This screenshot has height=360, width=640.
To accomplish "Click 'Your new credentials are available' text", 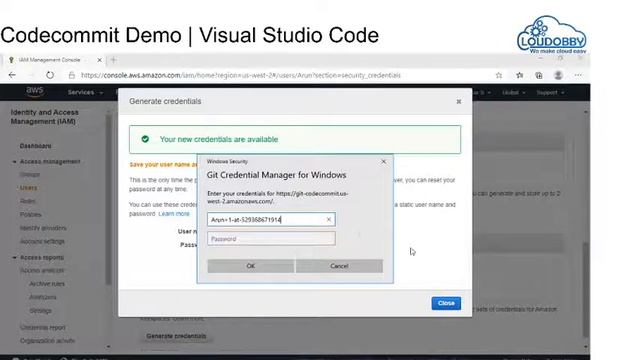I will (x=219, y=140).
